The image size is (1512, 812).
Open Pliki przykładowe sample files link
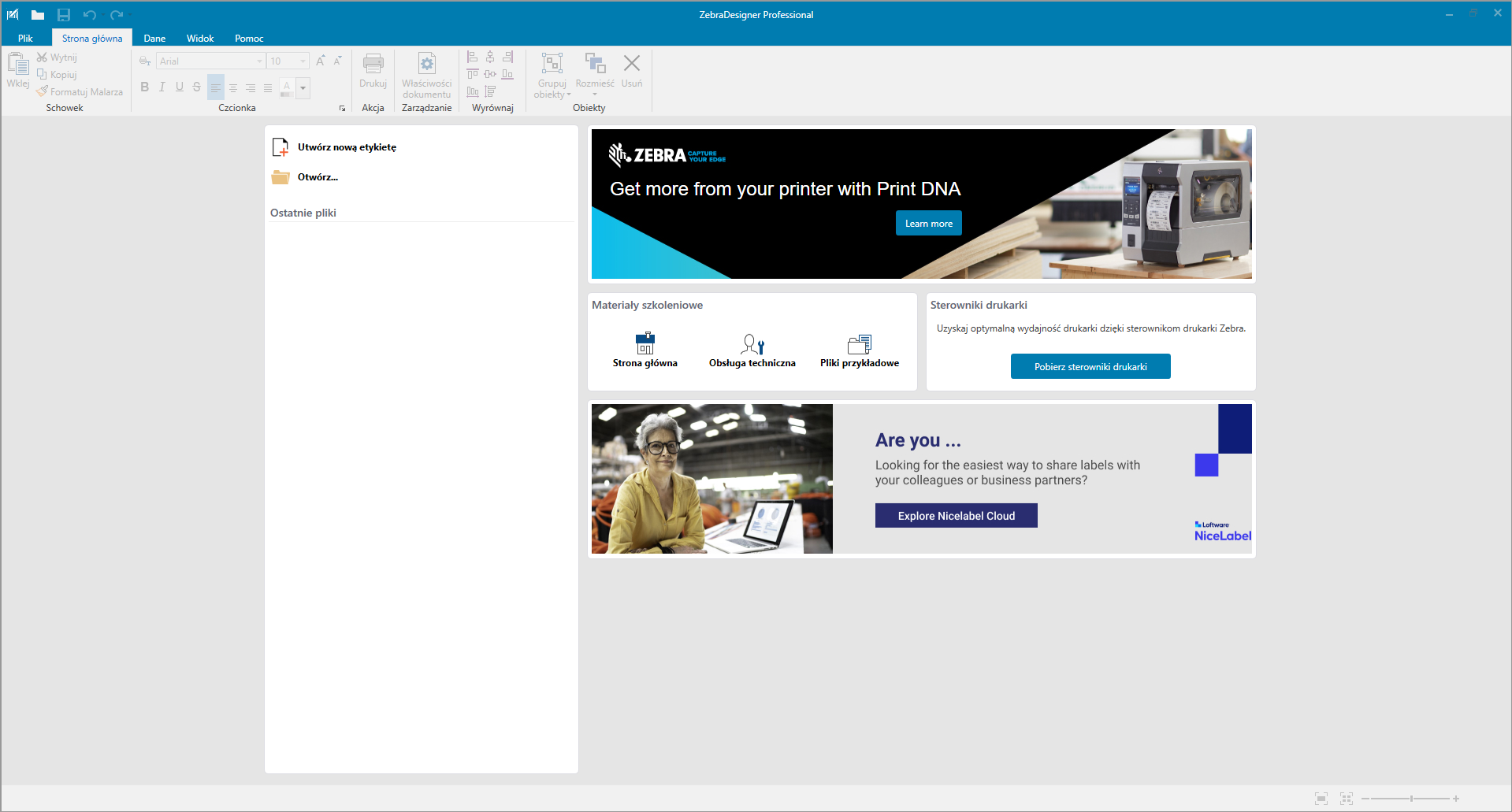860,351
